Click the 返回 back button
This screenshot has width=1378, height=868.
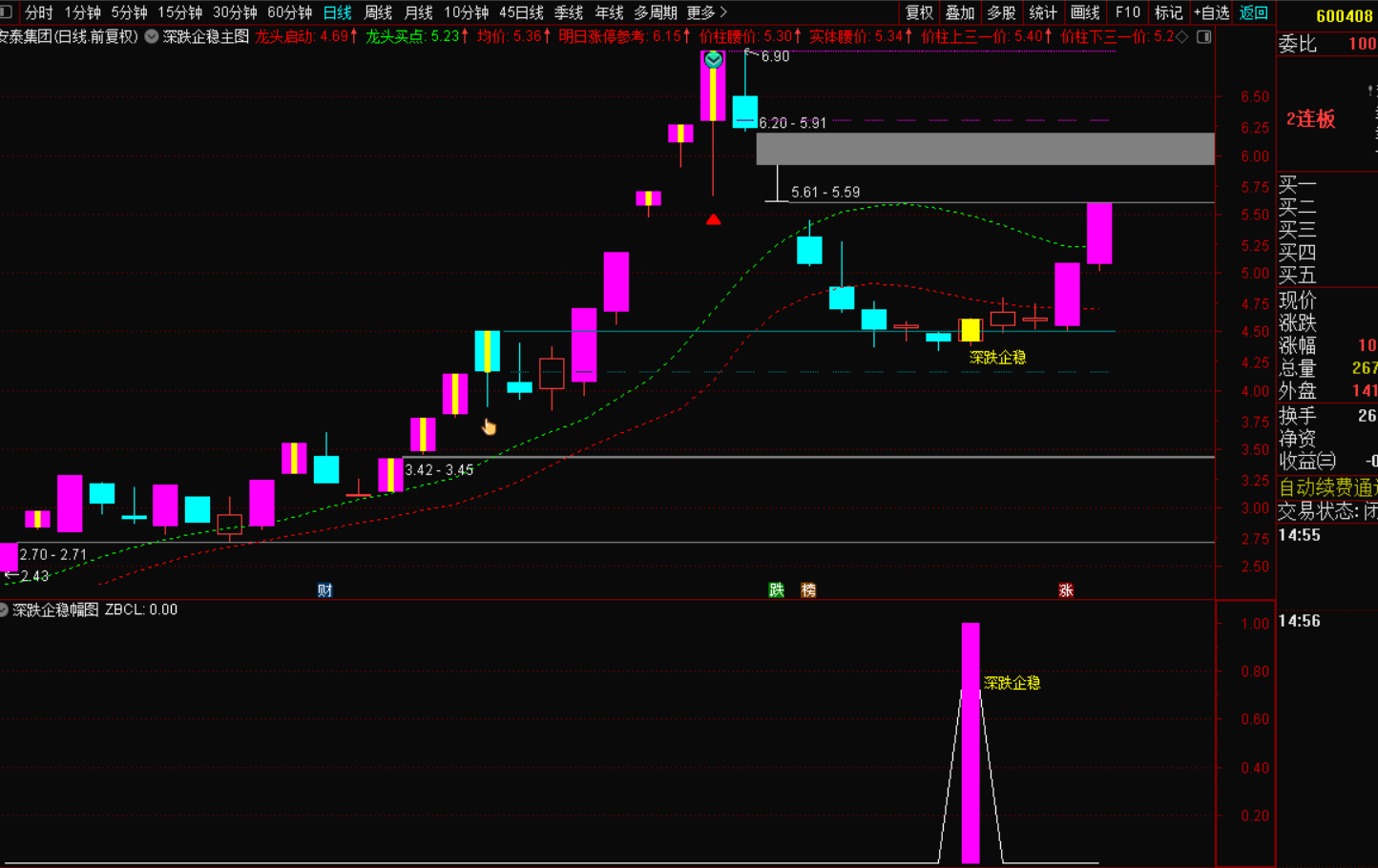pos(1253,12)
